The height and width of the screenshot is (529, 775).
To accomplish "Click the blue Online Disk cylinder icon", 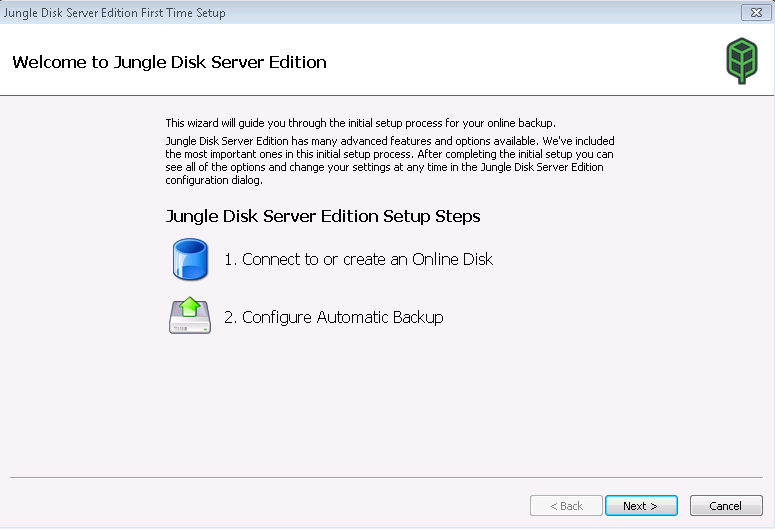I will [x=190, y=259].
